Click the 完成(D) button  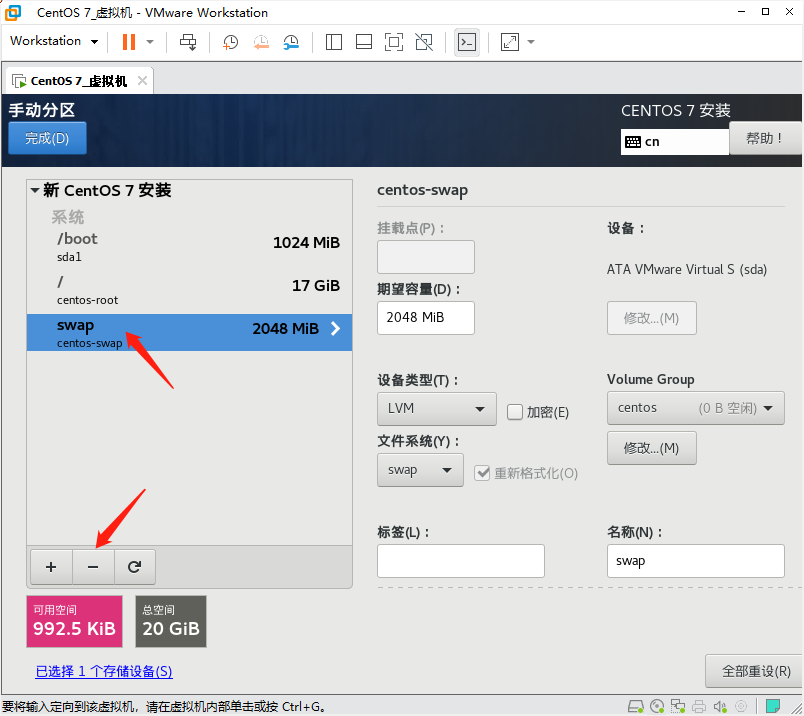(x=47, y=138)
